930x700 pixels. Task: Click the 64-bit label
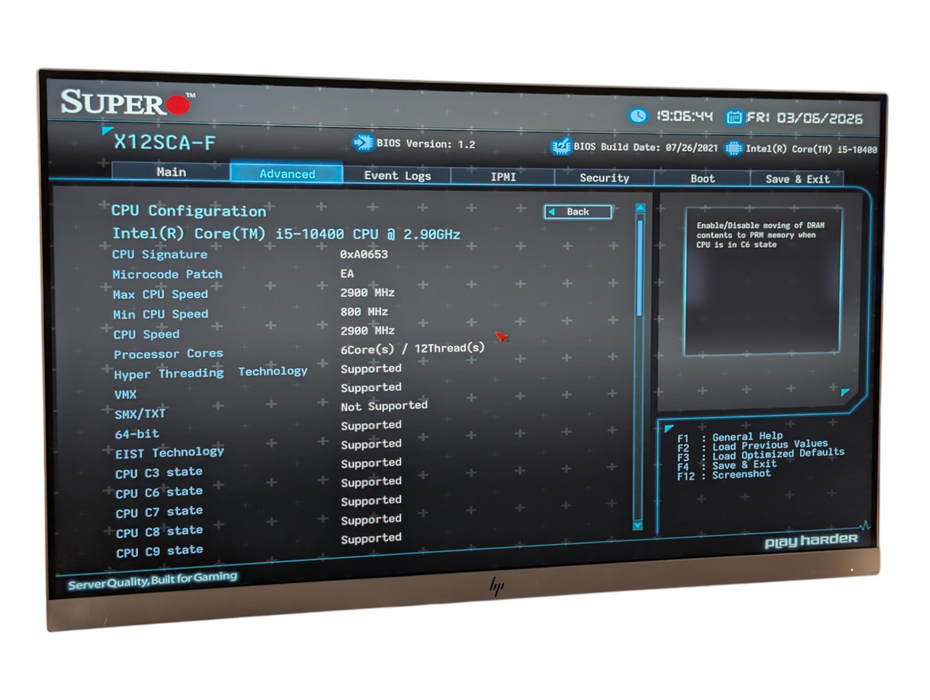coord(137,434)
